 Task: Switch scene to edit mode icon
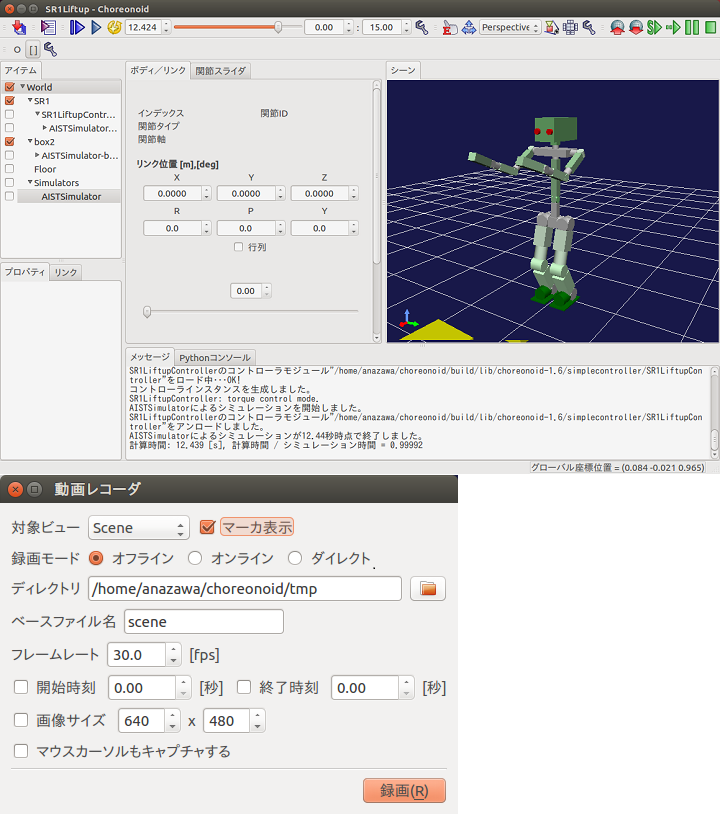point(448,28)
